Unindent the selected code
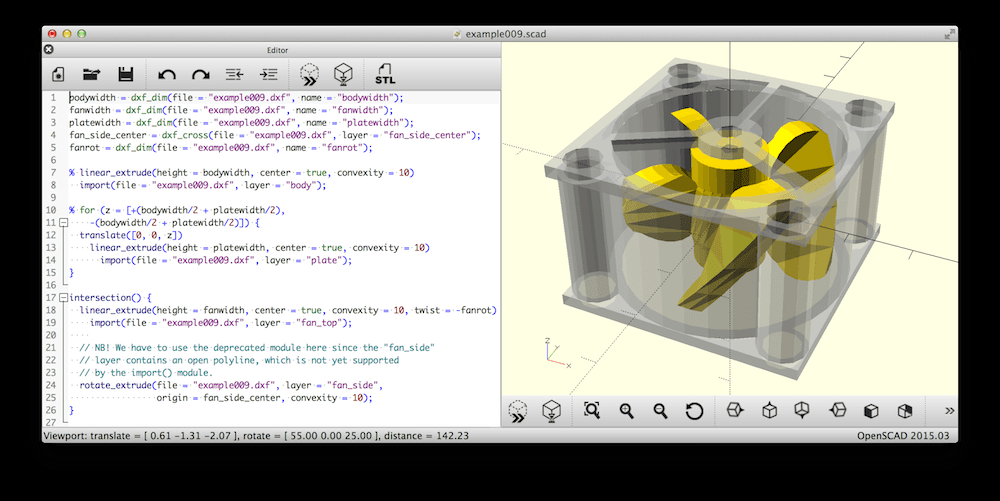1000x501 pixels. click(x=234, y=74)
